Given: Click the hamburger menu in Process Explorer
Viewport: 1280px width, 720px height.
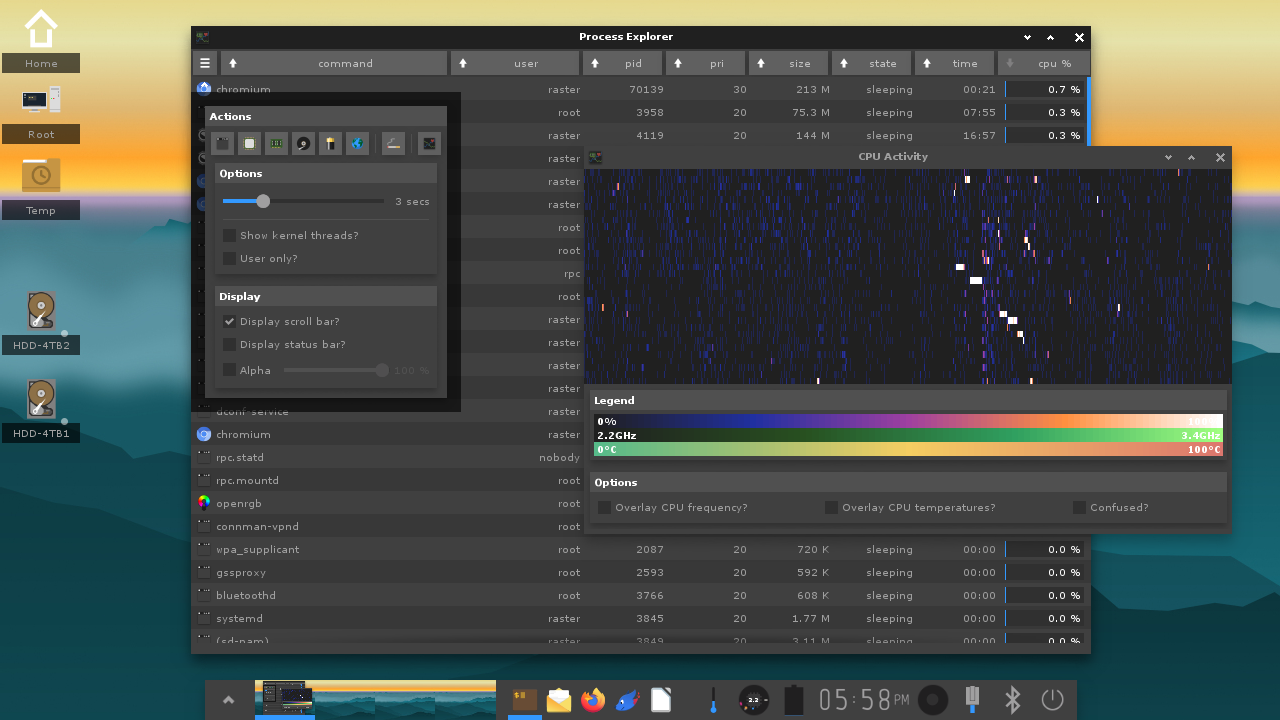Looking at the screenshot, I should [204, 62].
